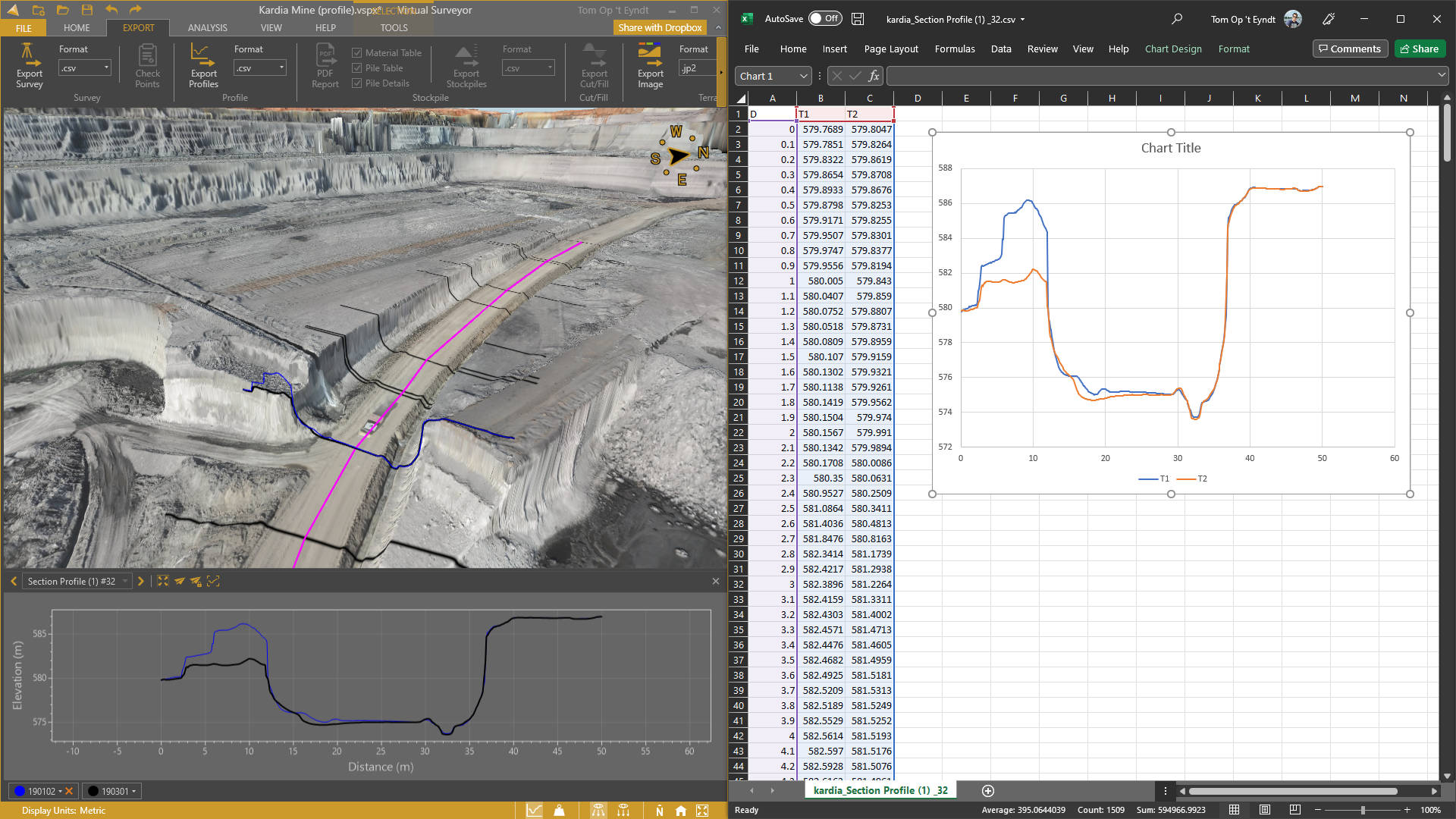Toggle the Material Table checkbox
The width and height of the screenshot is (1456, 819).
pyautogui.click(x=357, y=53)
